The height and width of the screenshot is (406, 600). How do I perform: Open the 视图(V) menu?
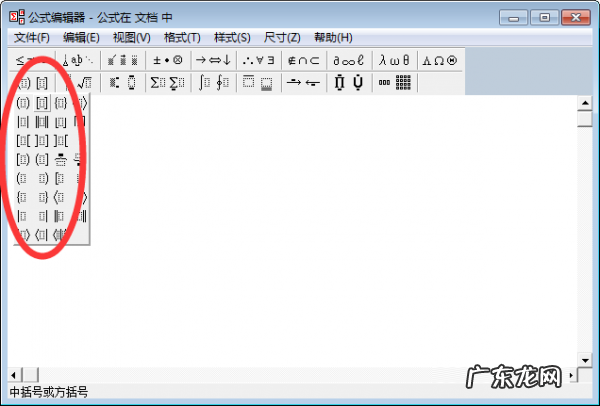pos(132,38)
